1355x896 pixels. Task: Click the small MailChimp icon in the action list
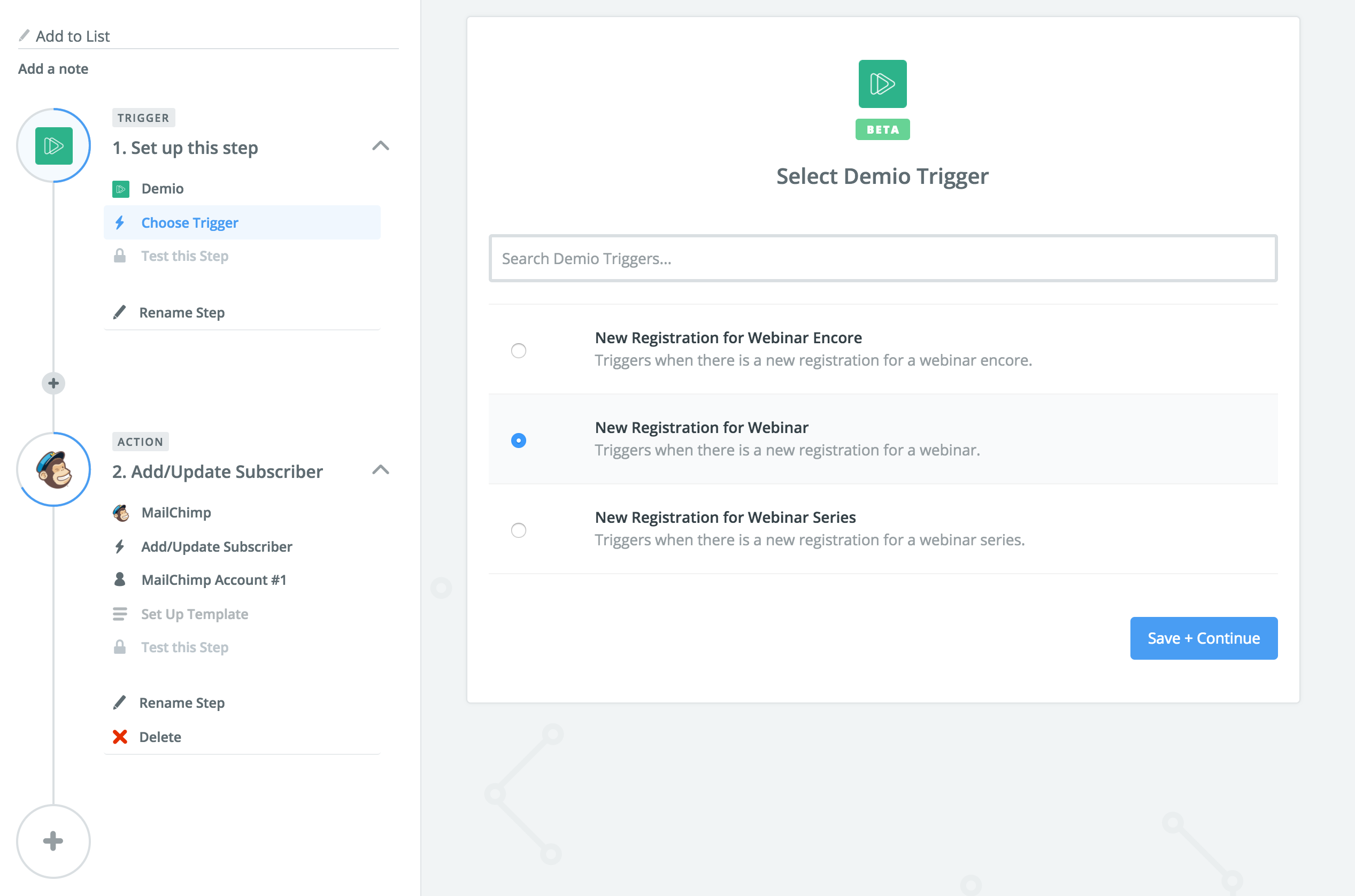pos(121,513)
